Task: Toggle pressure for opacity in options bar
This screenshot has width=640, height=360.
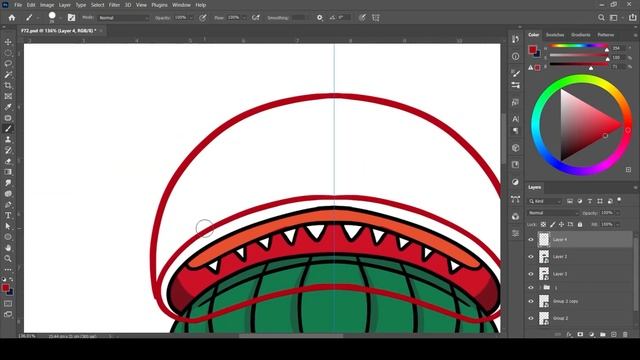Action: tap(203, 18)
